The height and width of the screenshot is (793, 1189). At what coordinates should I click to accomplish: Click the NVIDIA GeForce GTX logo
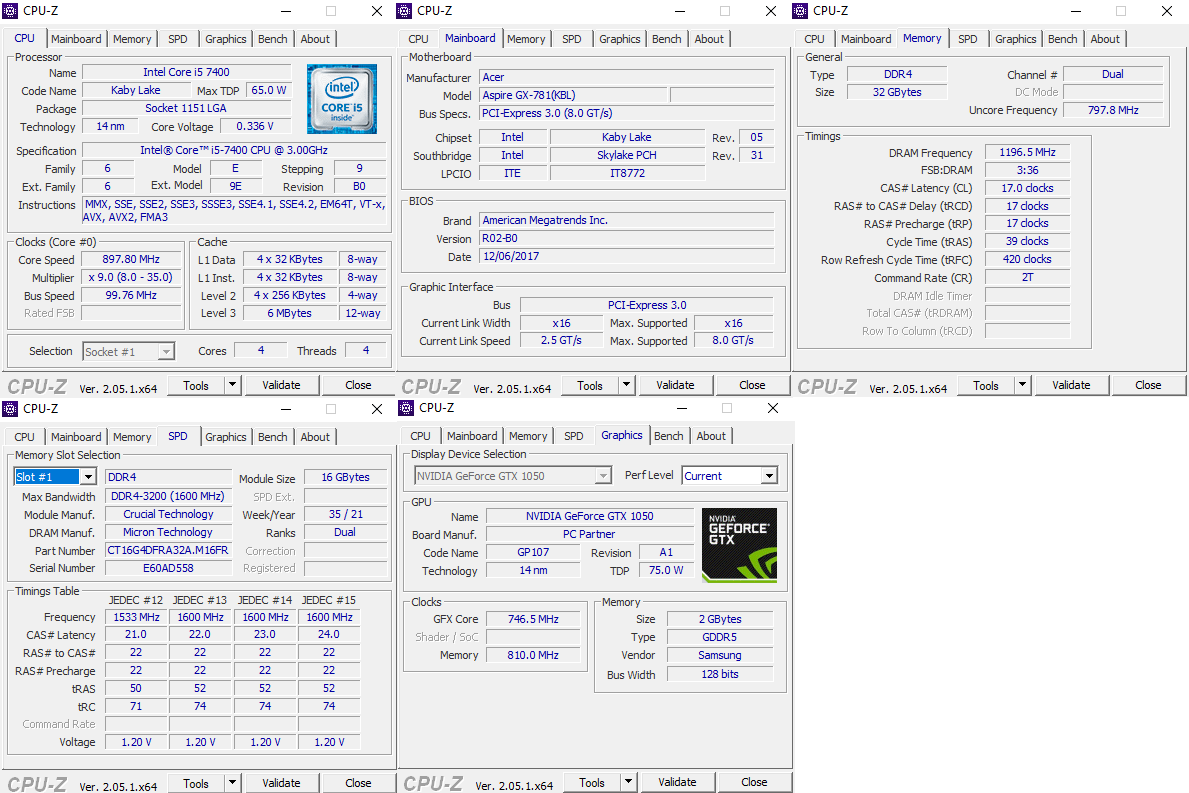[739, 545]
